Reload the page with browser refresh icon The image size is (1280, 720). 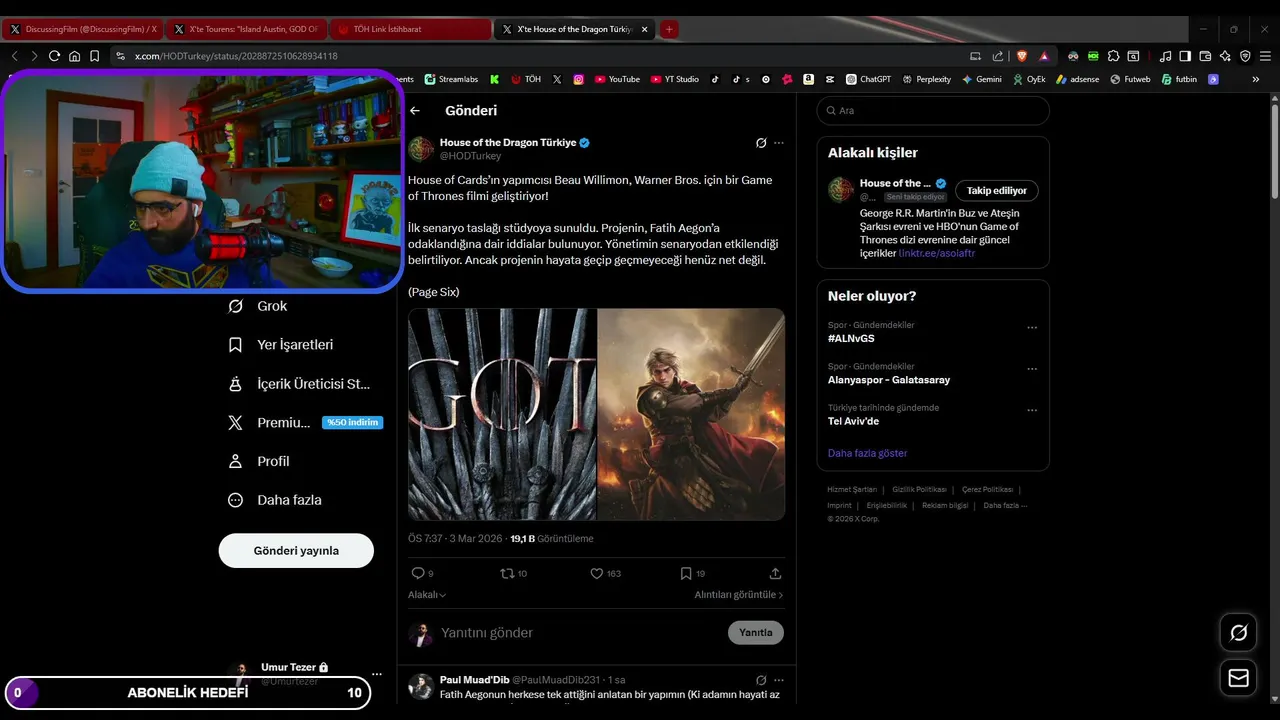[x=54, y=56]
